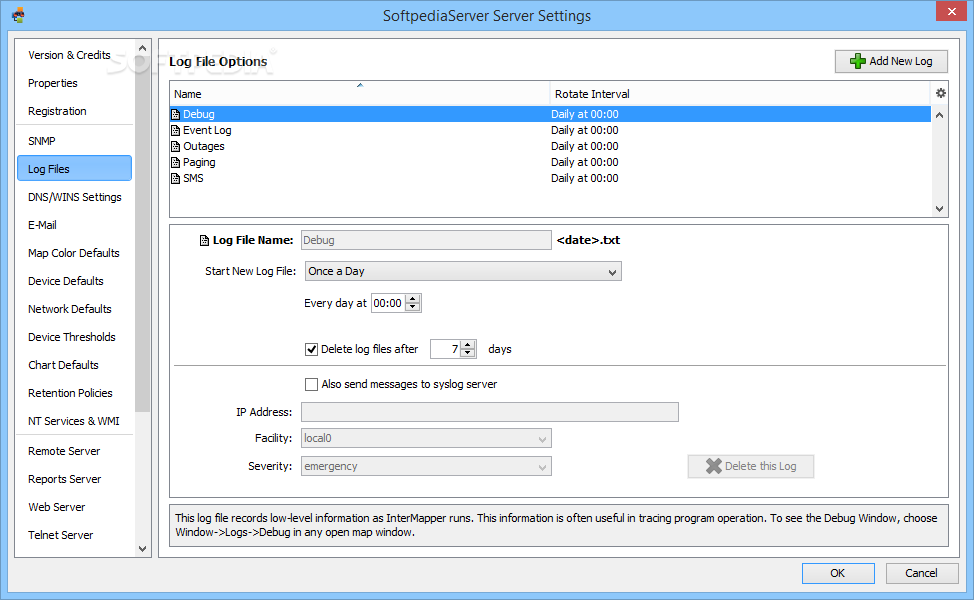Click the Outages log file icon

(175, 147)
